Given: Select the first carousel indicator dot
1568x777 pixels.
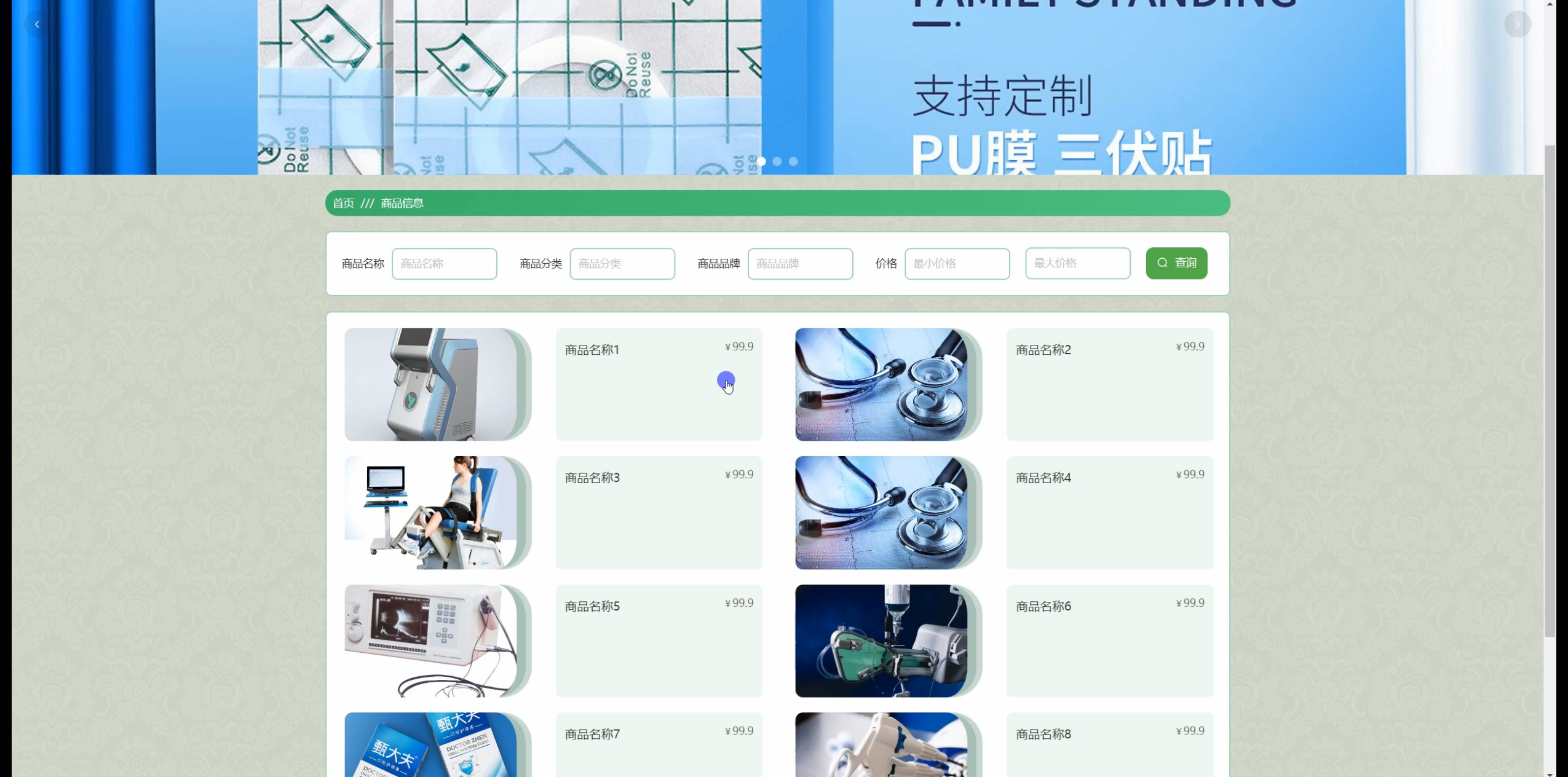Looking at the screenshot, I should pos(761,161).
